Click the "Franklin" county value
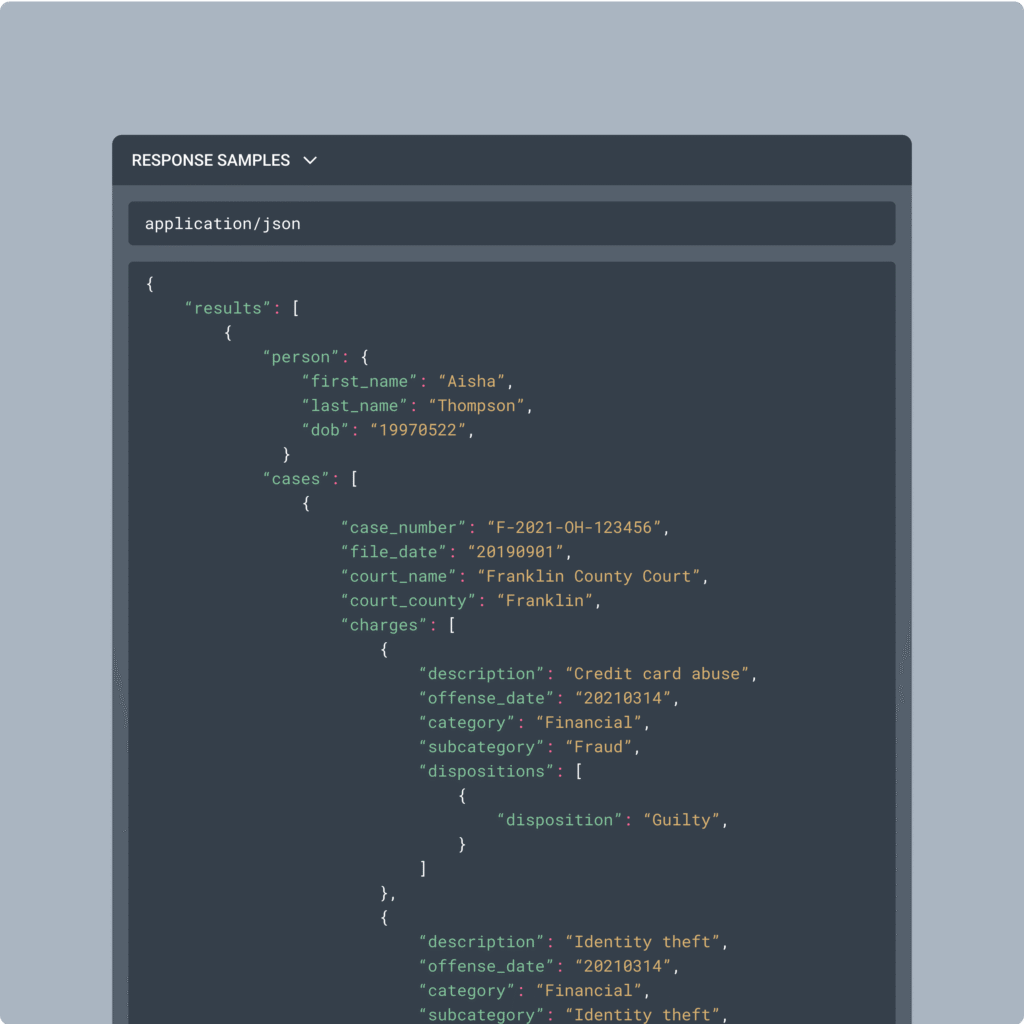 (545, 601)
